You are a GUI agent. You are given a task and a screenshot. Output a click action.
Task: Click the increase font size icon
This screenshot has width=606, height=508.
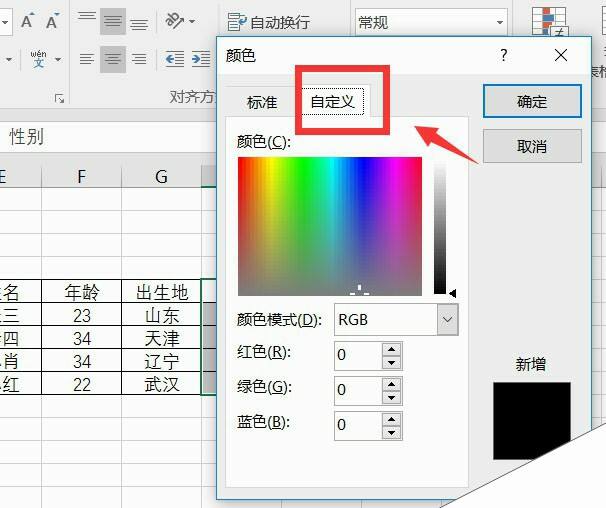(x=27, y=21)
